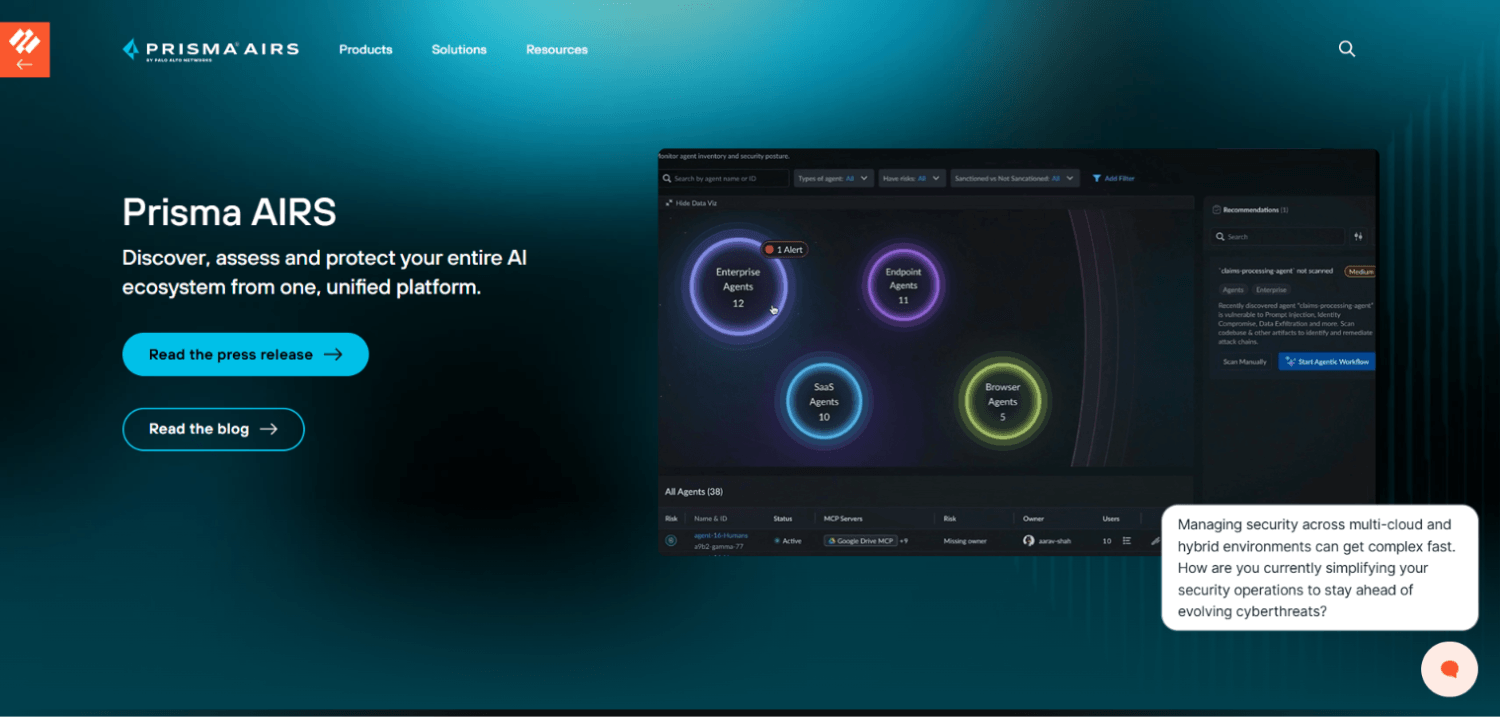Click the Hide Data Viz collapse icon
Screen dimensions: 1500x717
(669, 203)
